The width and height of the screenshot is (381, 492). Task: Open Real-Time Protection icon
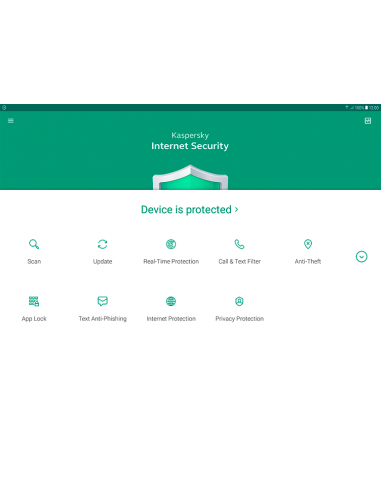coord(171,244)
